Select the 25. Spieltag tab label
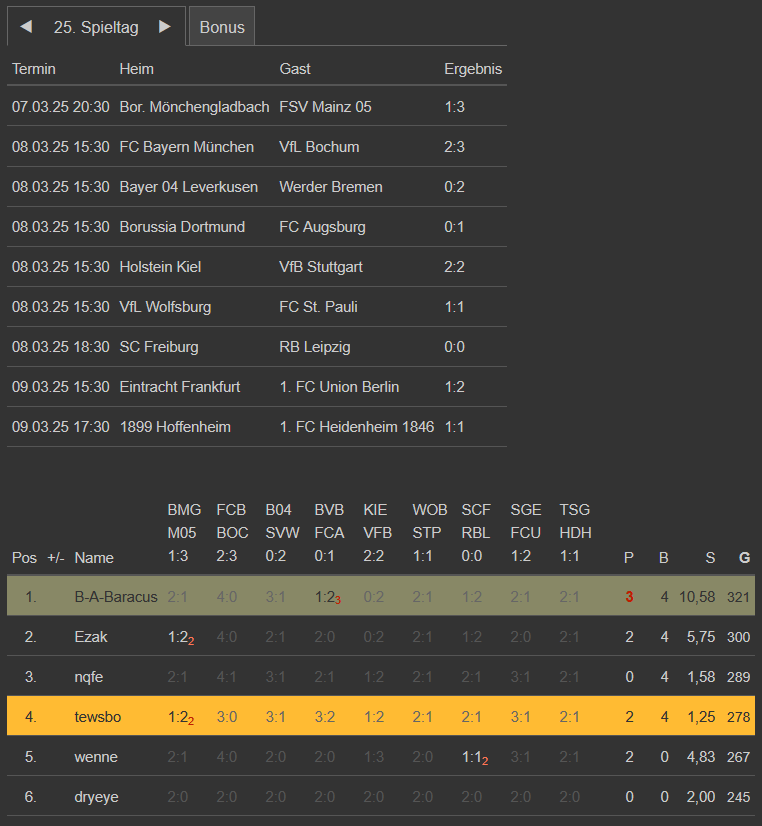 (x=96, y=27)
